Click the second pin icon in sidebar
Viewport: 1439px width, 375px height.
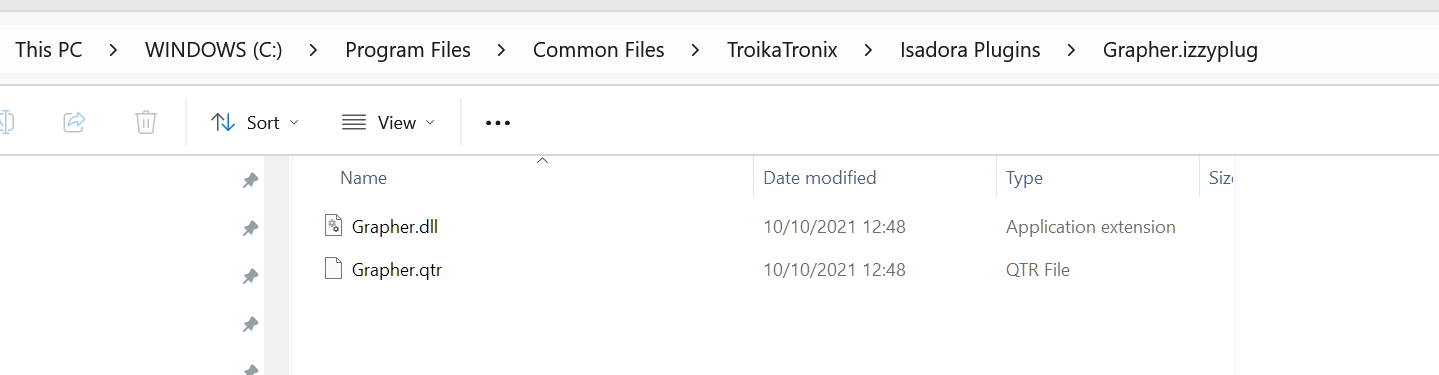tap(250, 228)
